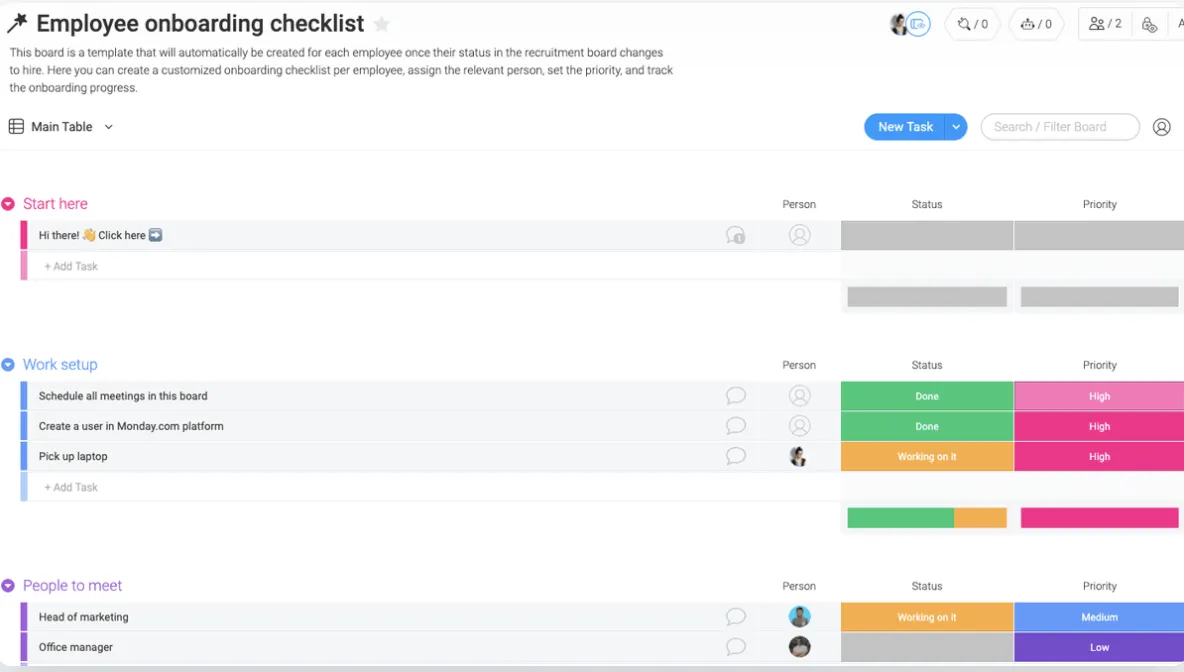Image resolution: width=1184 pixels, height=672 pixels.
Task: Open the New Task dropdown arrow
Action: pos(956,127)
